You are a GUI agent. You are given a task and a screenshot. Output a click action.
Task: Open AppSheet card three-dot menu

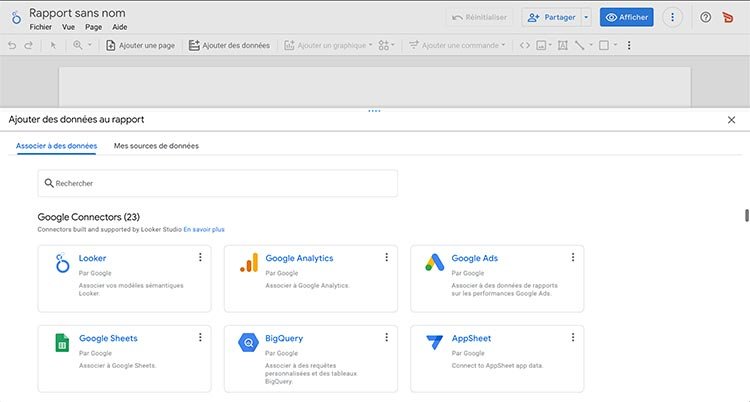pyautogui.click(x=573, y=337)
